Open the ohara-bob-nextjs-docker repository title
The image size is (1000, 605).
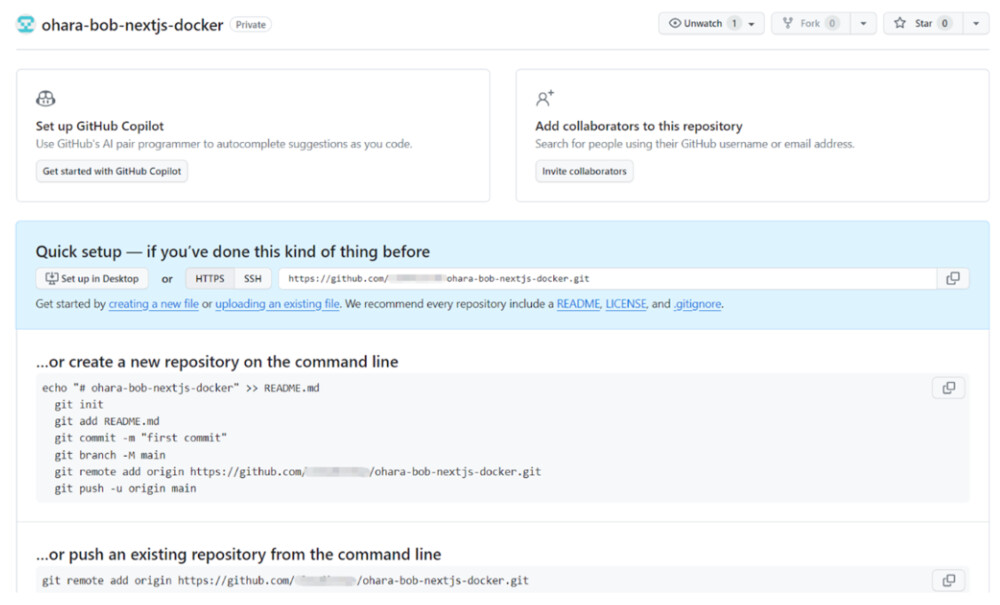tap(132, 25)
